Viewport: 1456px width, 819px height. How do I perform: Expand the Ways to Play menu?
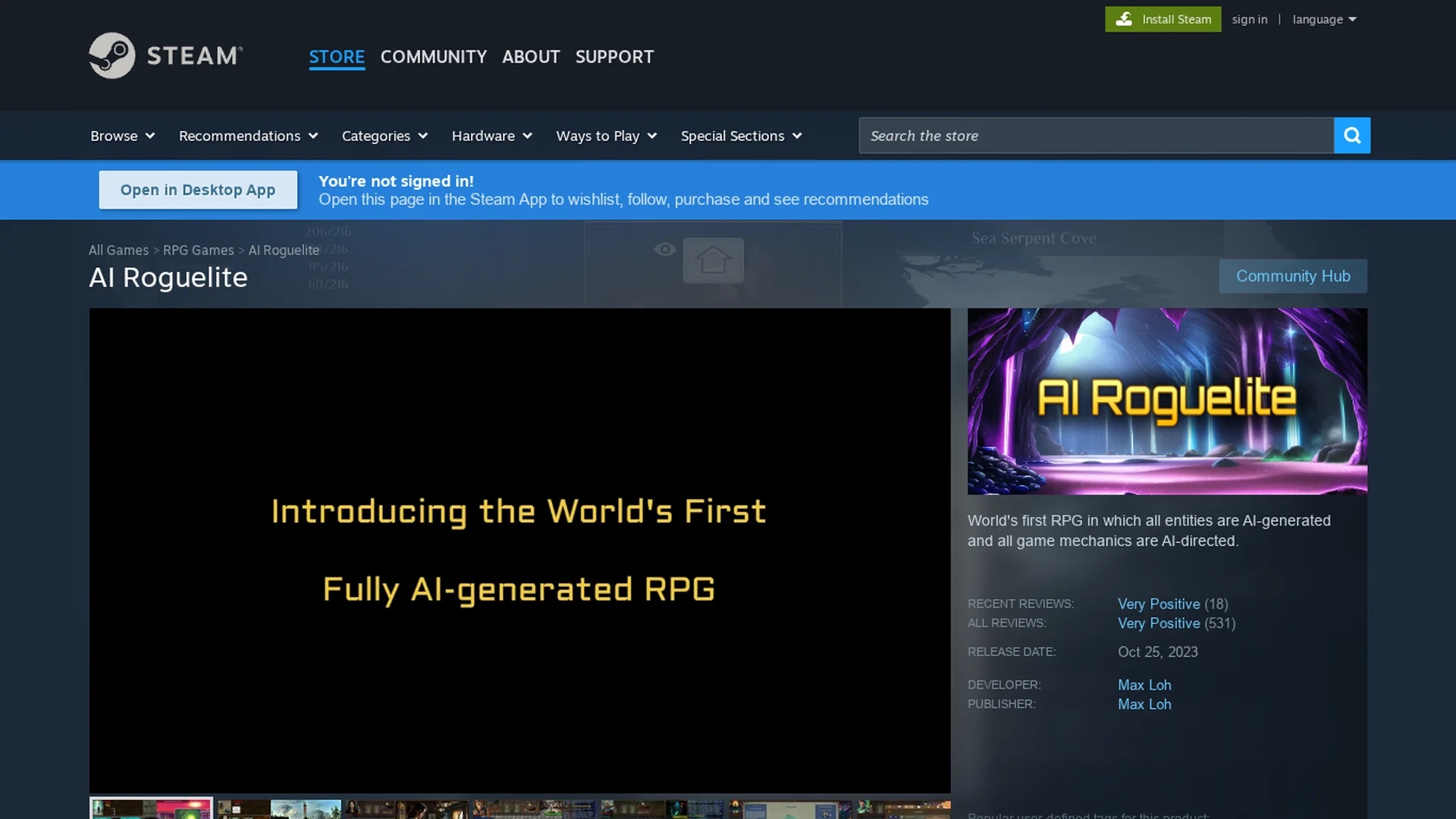[x=606, y=136]
